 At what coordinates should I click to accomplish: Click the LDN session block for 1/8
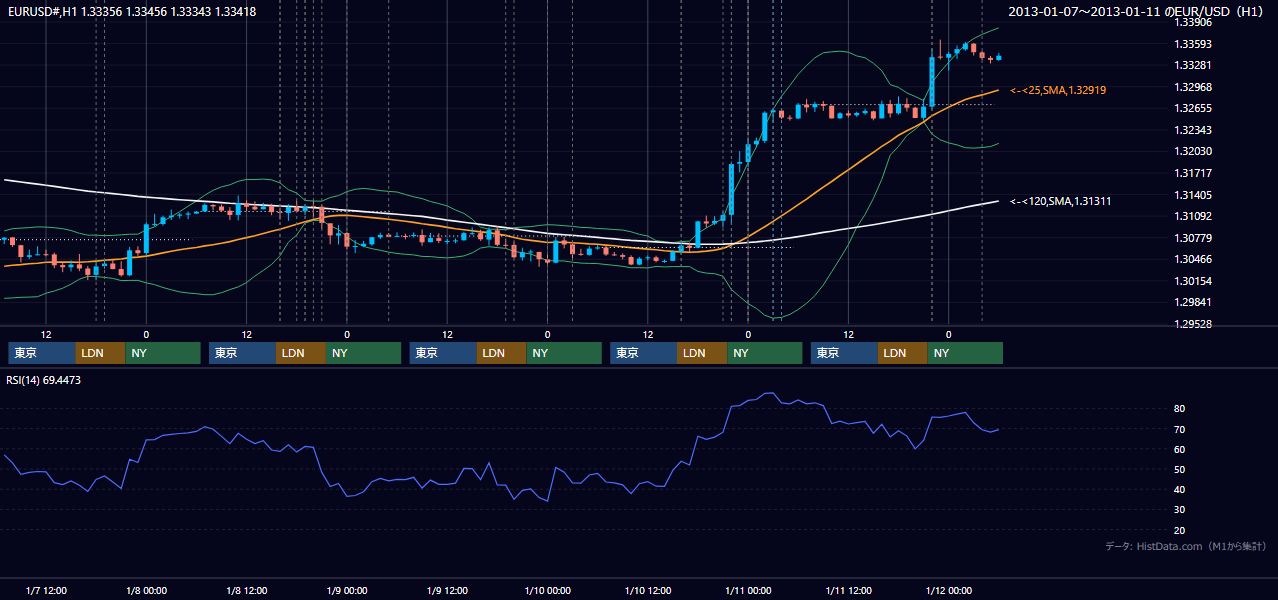click(x=302, y=353)
